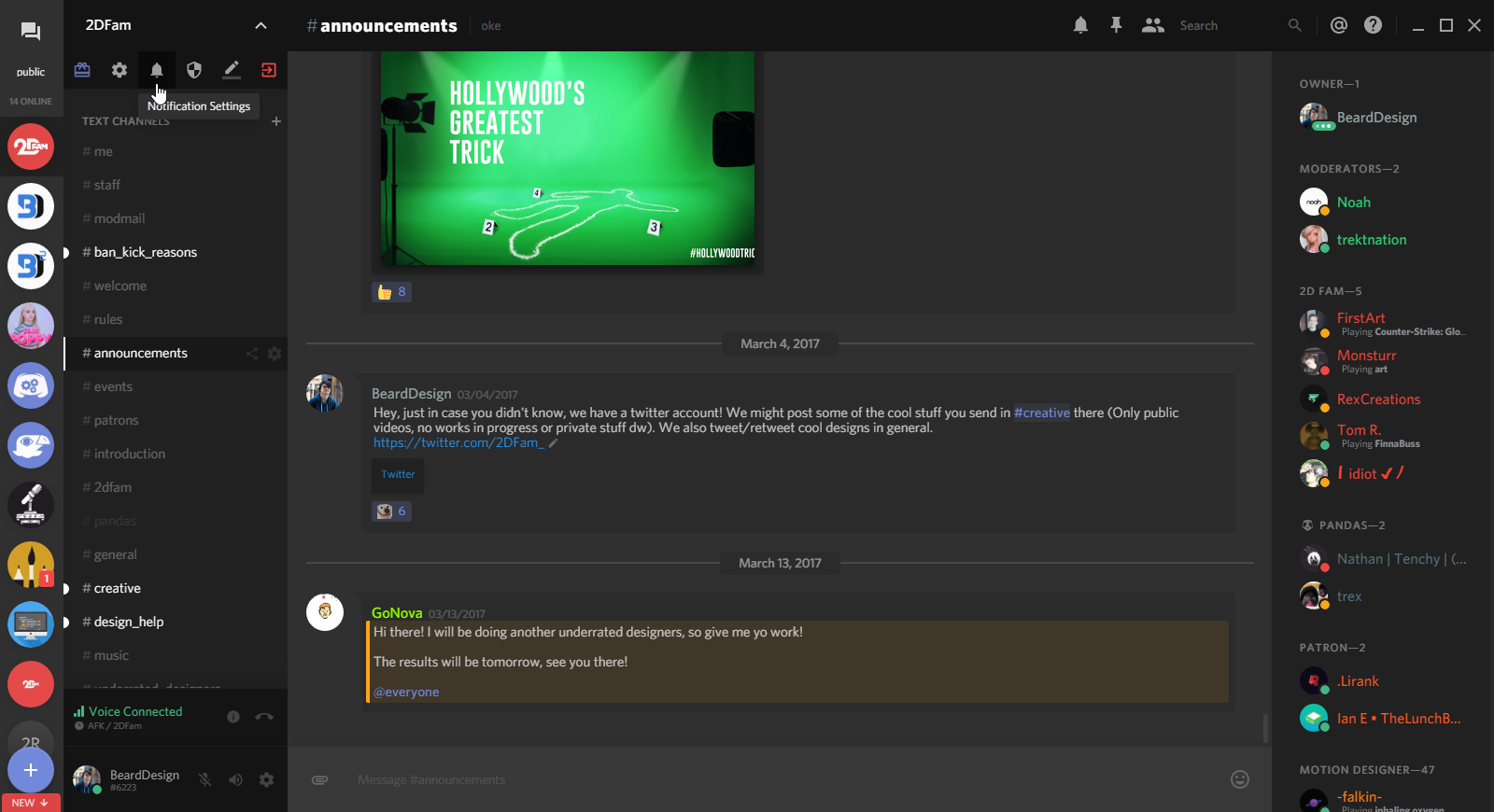Open the #modmail channel
This screenshot has width=1494, height=812.
(x=175, y=218)
